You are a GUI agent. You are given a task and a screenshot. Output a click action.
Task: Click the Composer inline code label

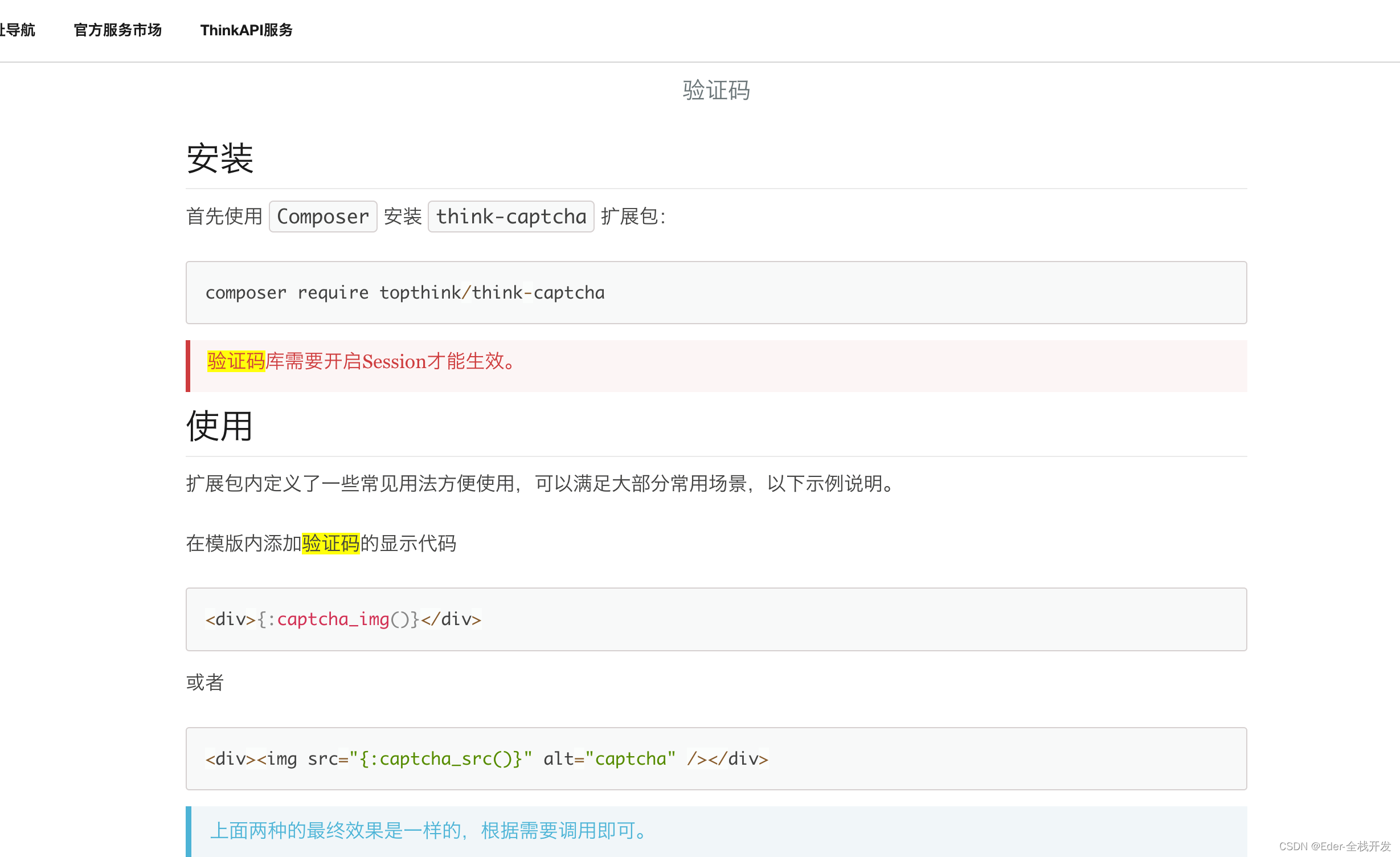[323, 217]
